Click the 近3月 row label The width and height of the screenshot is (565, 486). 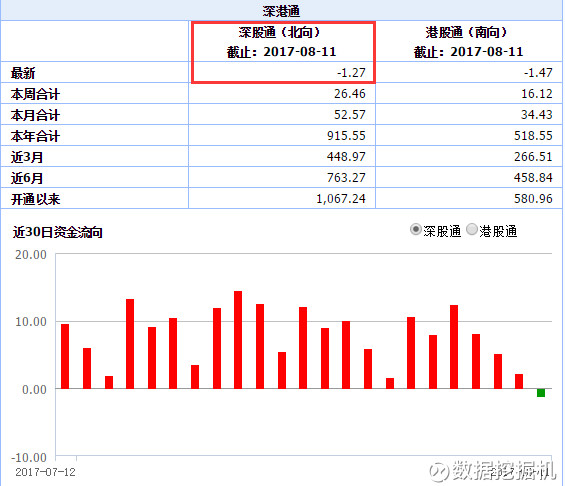pos(27,157)
